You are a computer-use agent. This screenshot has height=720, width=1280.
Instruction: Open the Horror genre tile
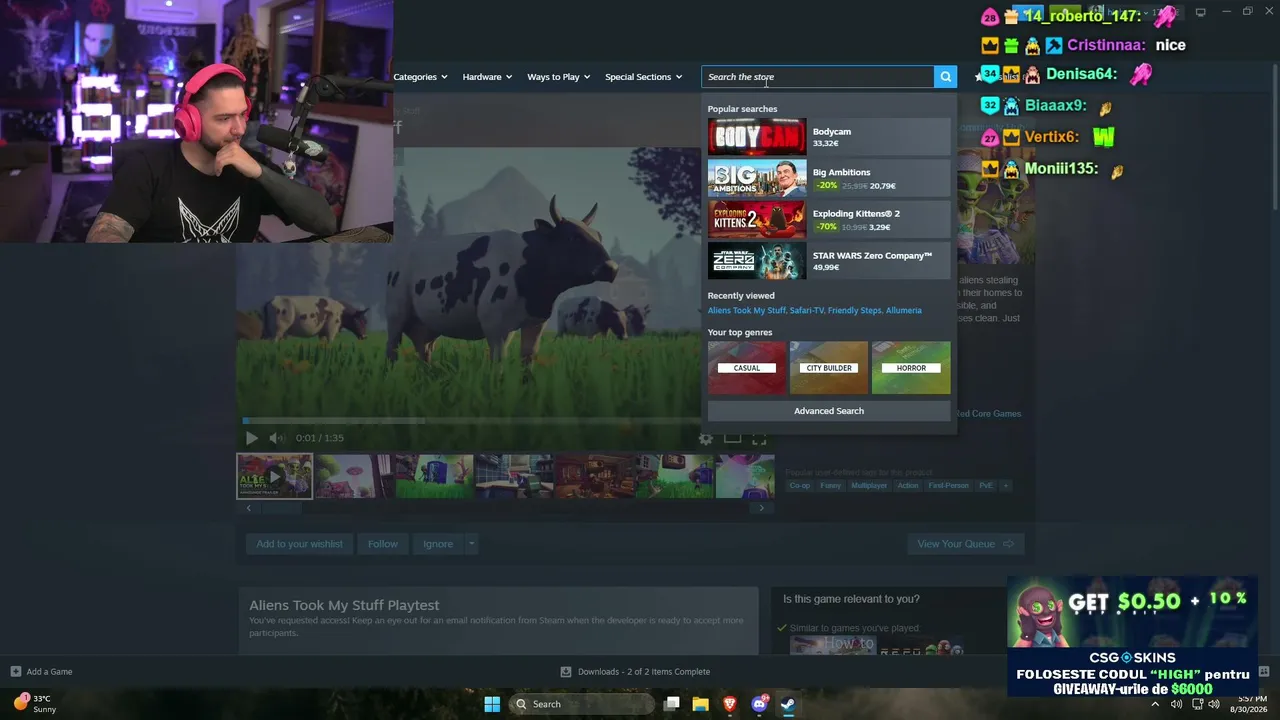pos(911,368)
